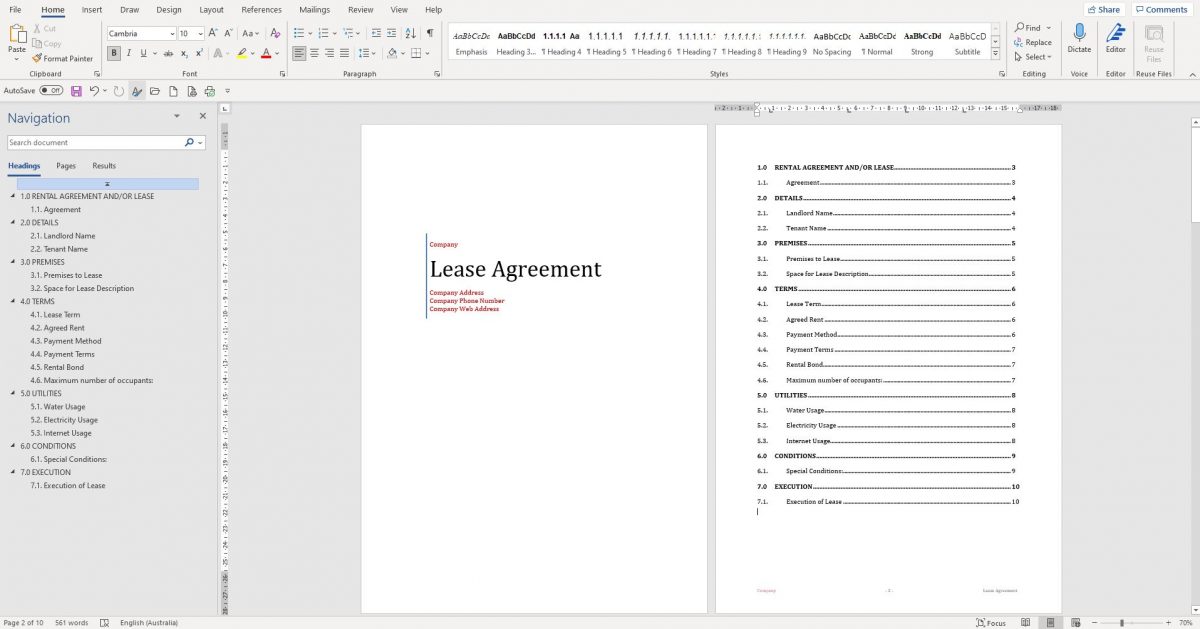The image size is (1200, 629).
Task: Open the Mailings ribbon tab
Action: [x=314, y=9]
